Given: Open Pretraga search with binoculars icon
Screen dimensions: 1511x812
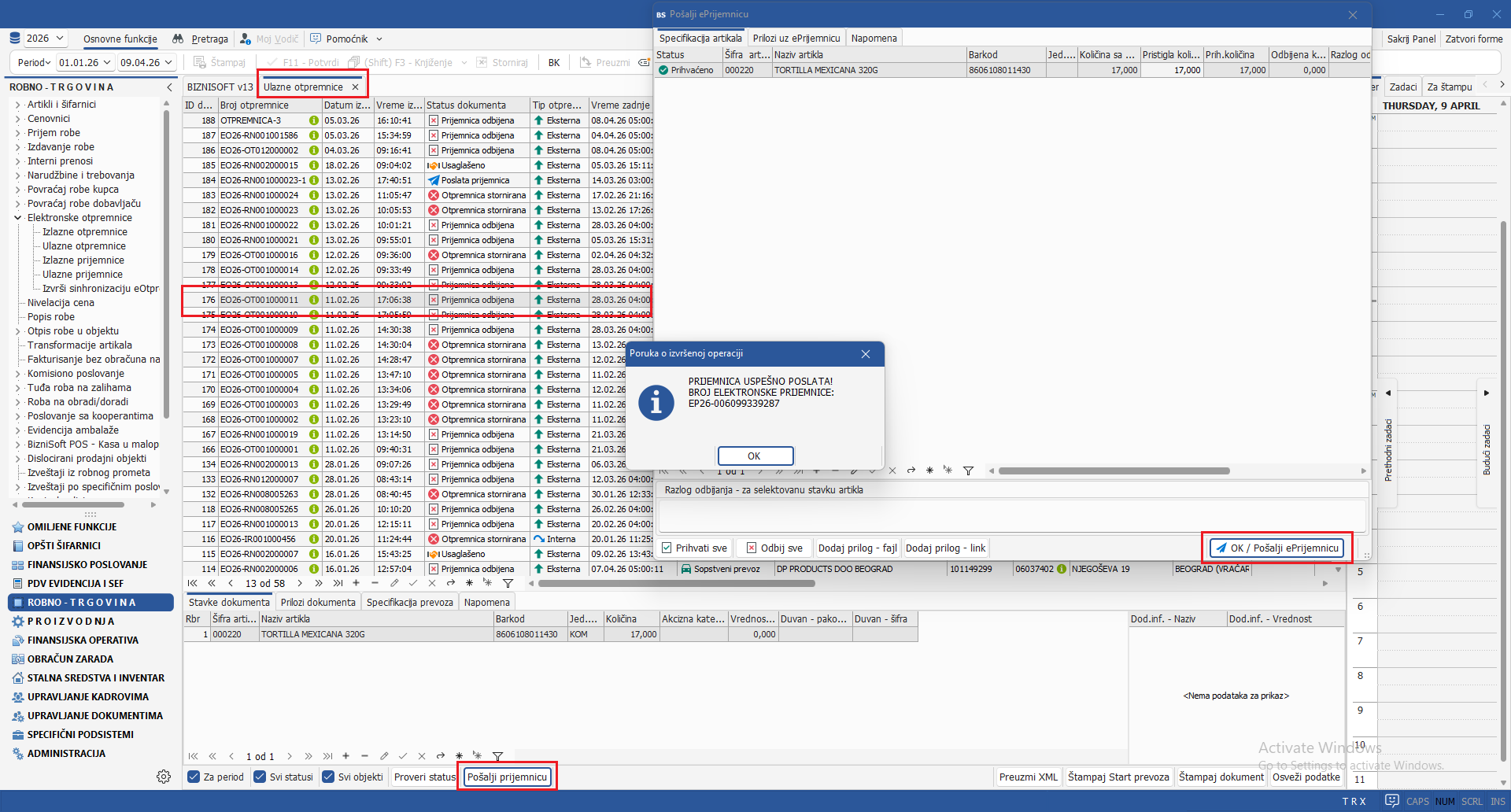Looking at the screenshot, I should 201,39.
